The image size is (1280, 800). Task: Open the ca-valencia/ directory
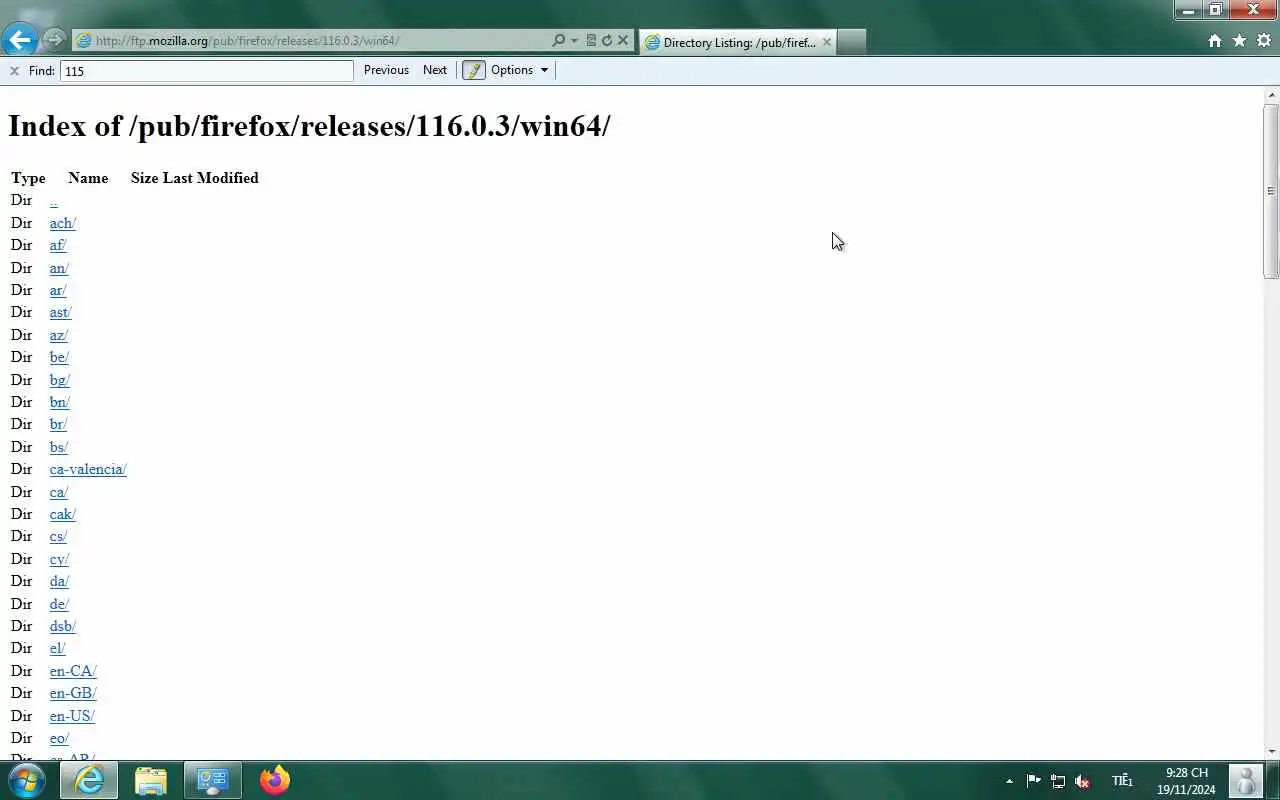pos(88,469)
